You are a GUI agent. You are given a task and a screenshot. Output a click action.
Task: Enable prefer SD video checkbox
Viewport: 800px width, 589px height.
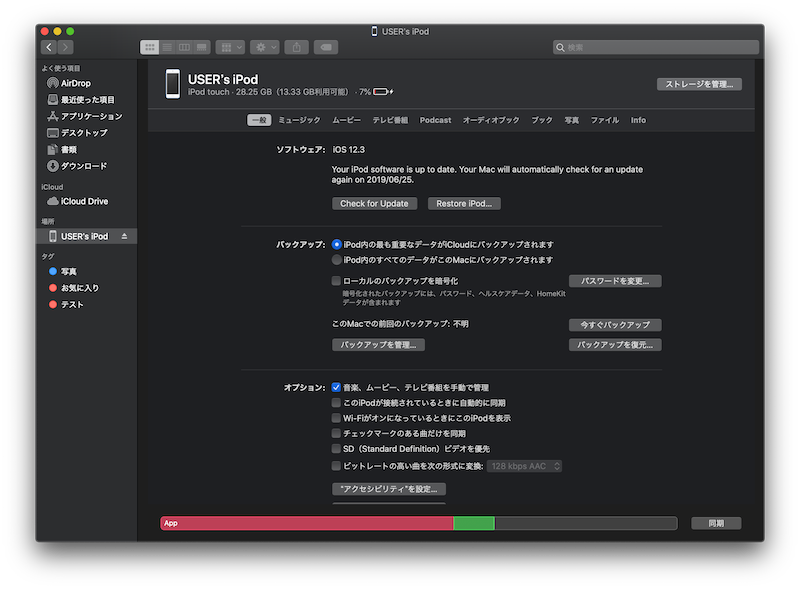pos(336,449)
